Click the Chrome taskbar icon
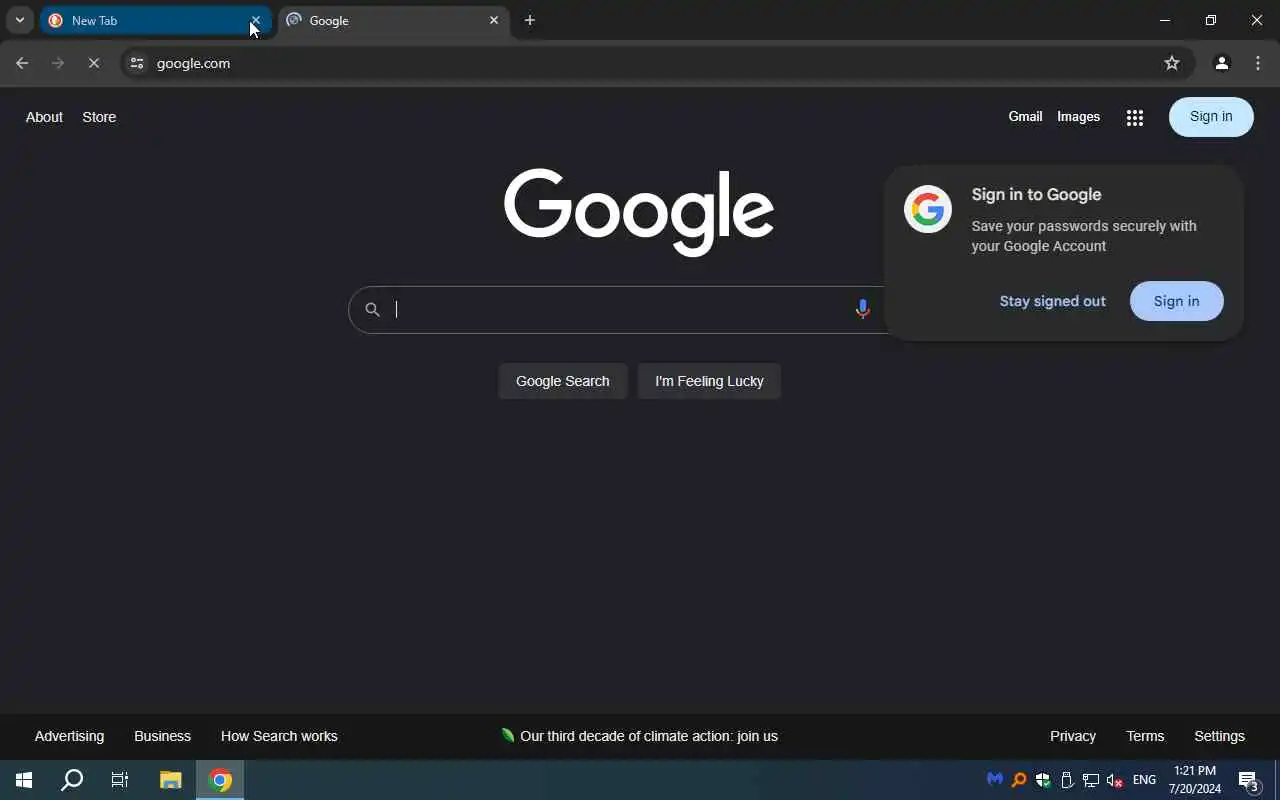 point(220,780)
